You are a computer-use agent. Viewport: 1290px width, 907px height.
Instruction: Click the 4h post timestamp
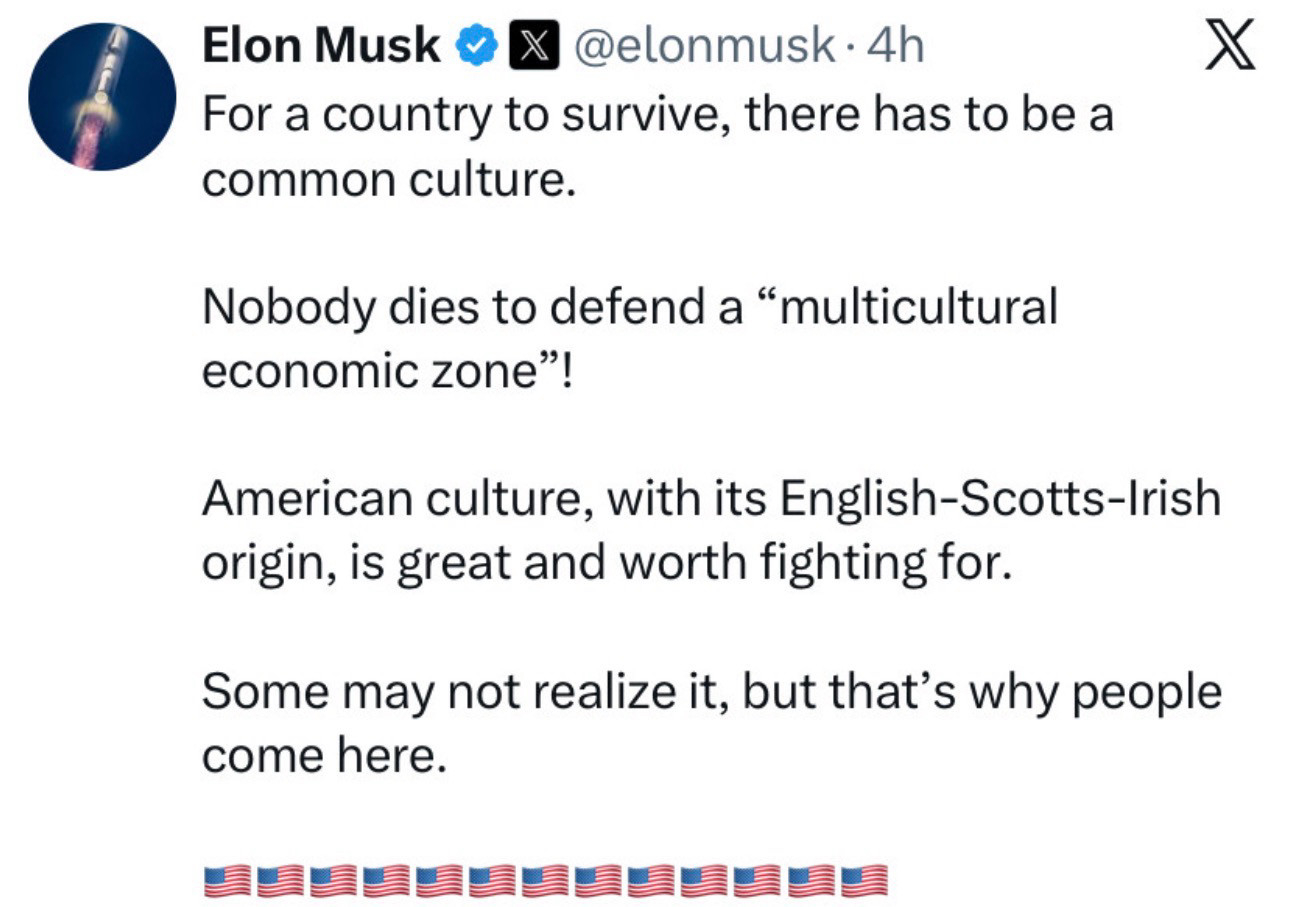tap(896, 46)
